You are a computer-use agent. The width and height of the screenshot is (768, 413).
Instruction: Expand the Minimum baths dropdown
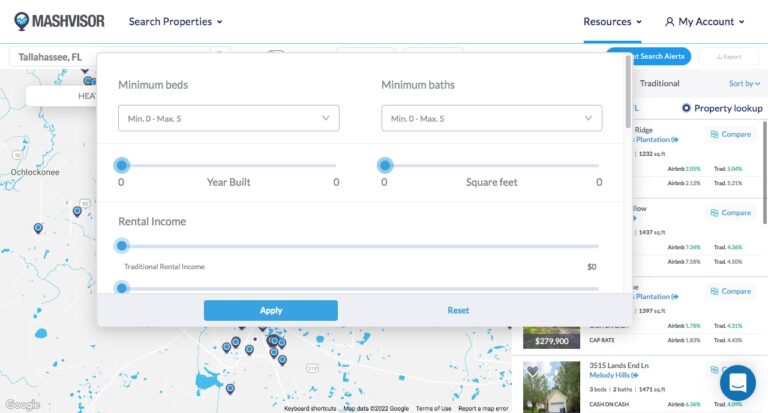491,118
